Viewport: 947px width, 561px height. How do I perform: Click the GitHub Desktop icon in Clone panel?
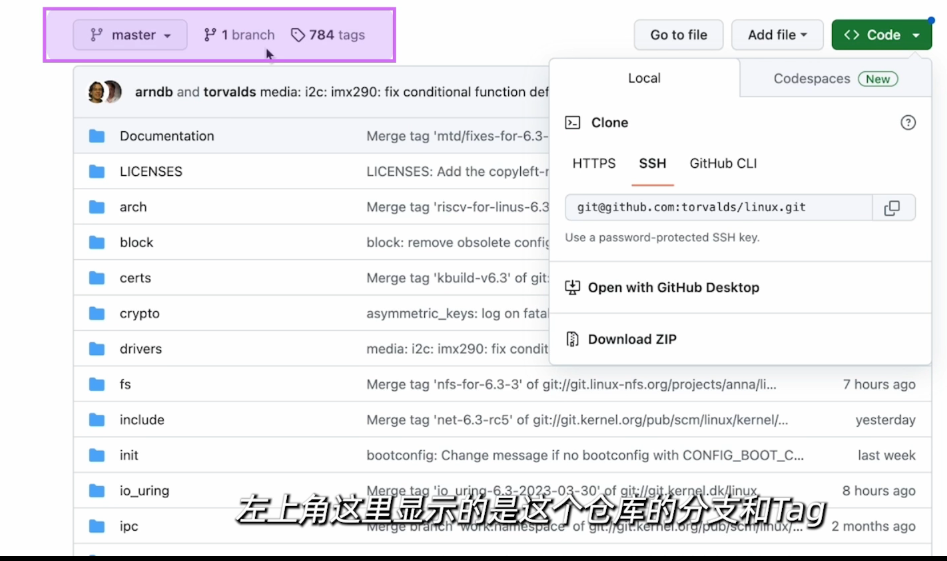(573, 288)
